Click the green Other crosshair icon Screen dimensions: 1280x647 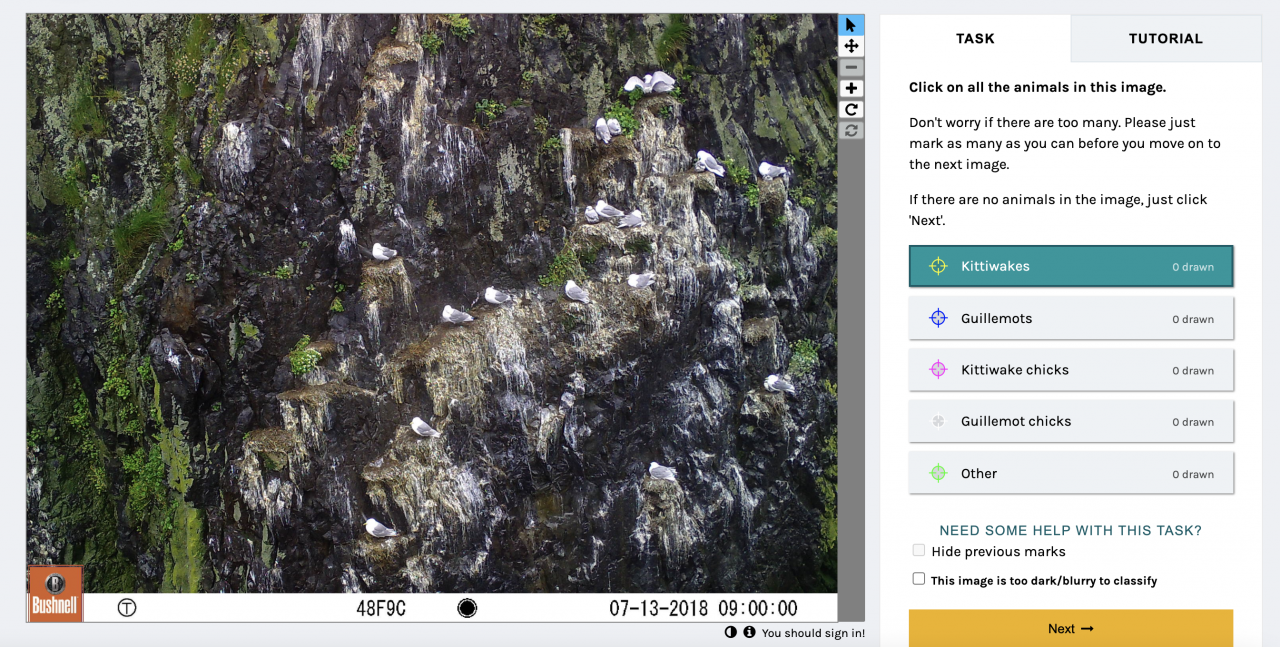tap(938, 473)
